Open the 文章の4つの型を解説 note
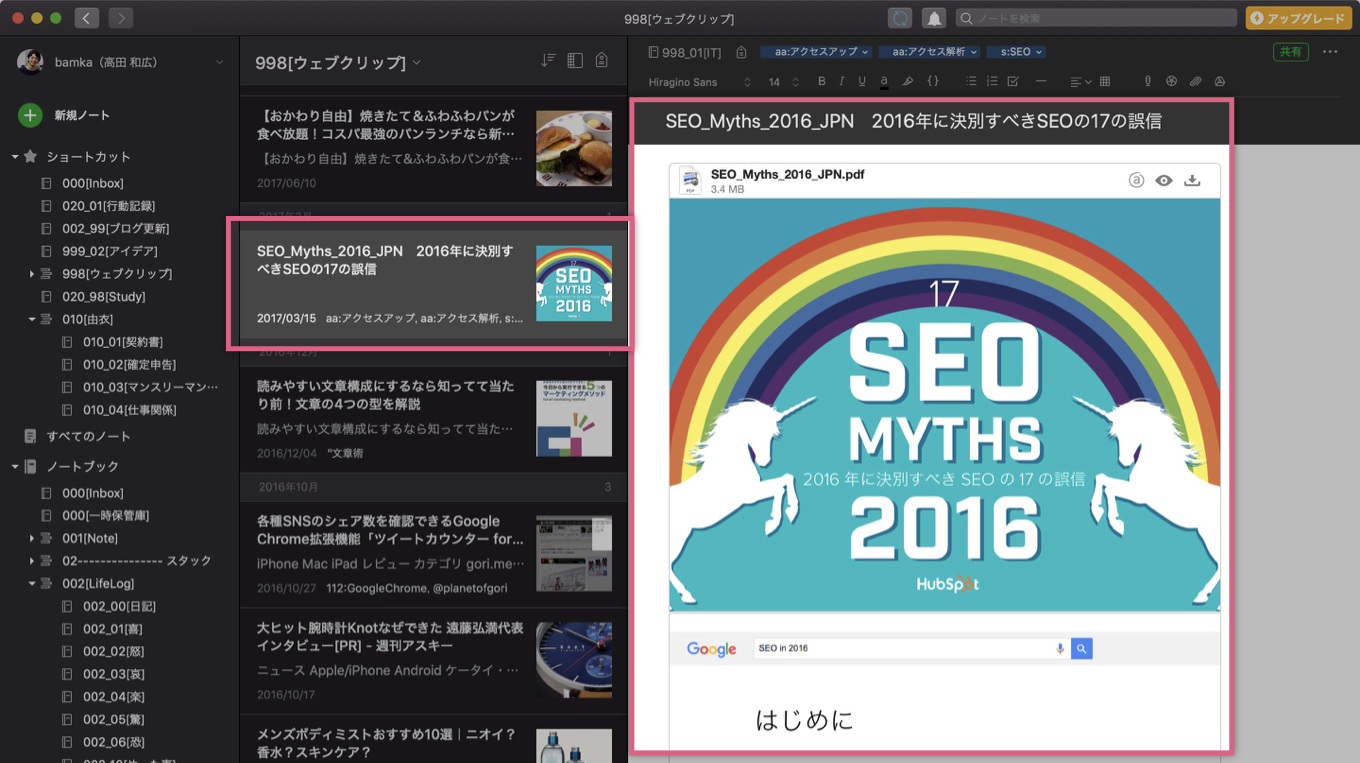The height and width of the screenshot is (763, 1360). click(x=434, y=417)
